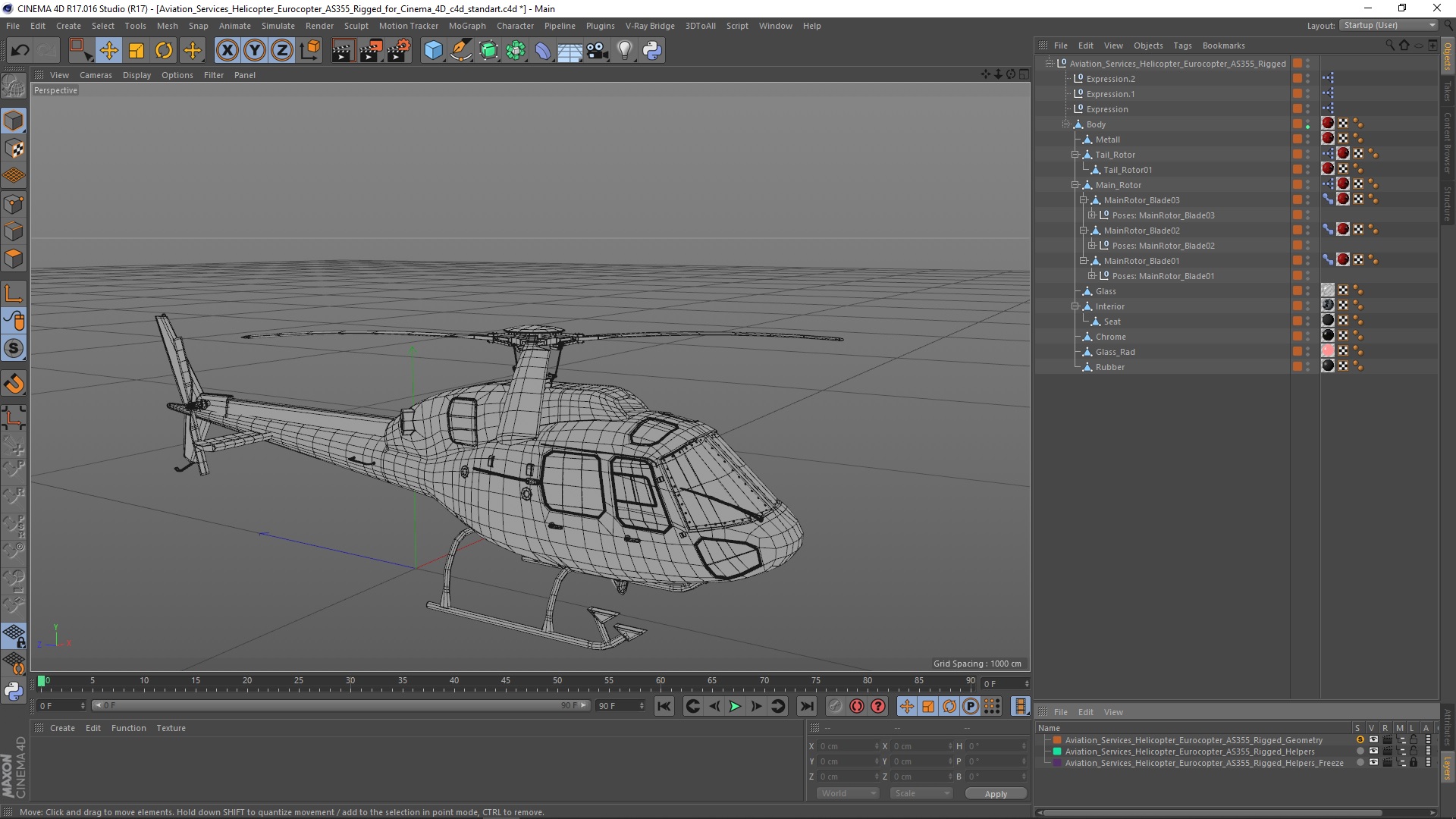Viewport: 1456px width, 819px height.
Task: Toggle Parameter keyframe recording
Action: coord(971,706)
